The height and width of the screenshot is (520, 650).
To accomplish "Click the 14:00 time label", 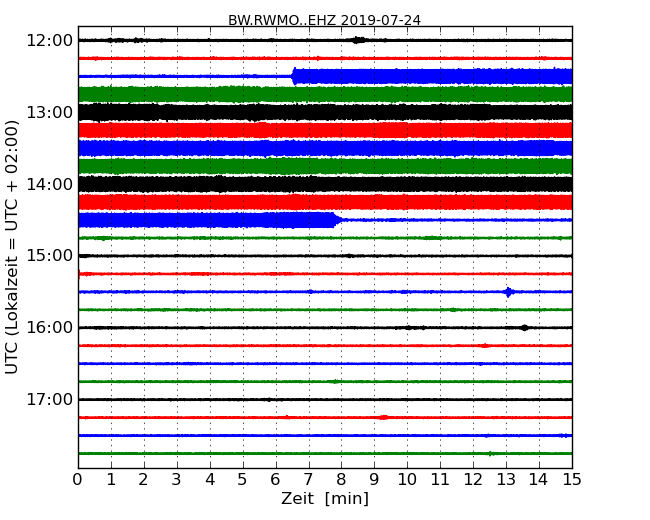I will point(49,184).
